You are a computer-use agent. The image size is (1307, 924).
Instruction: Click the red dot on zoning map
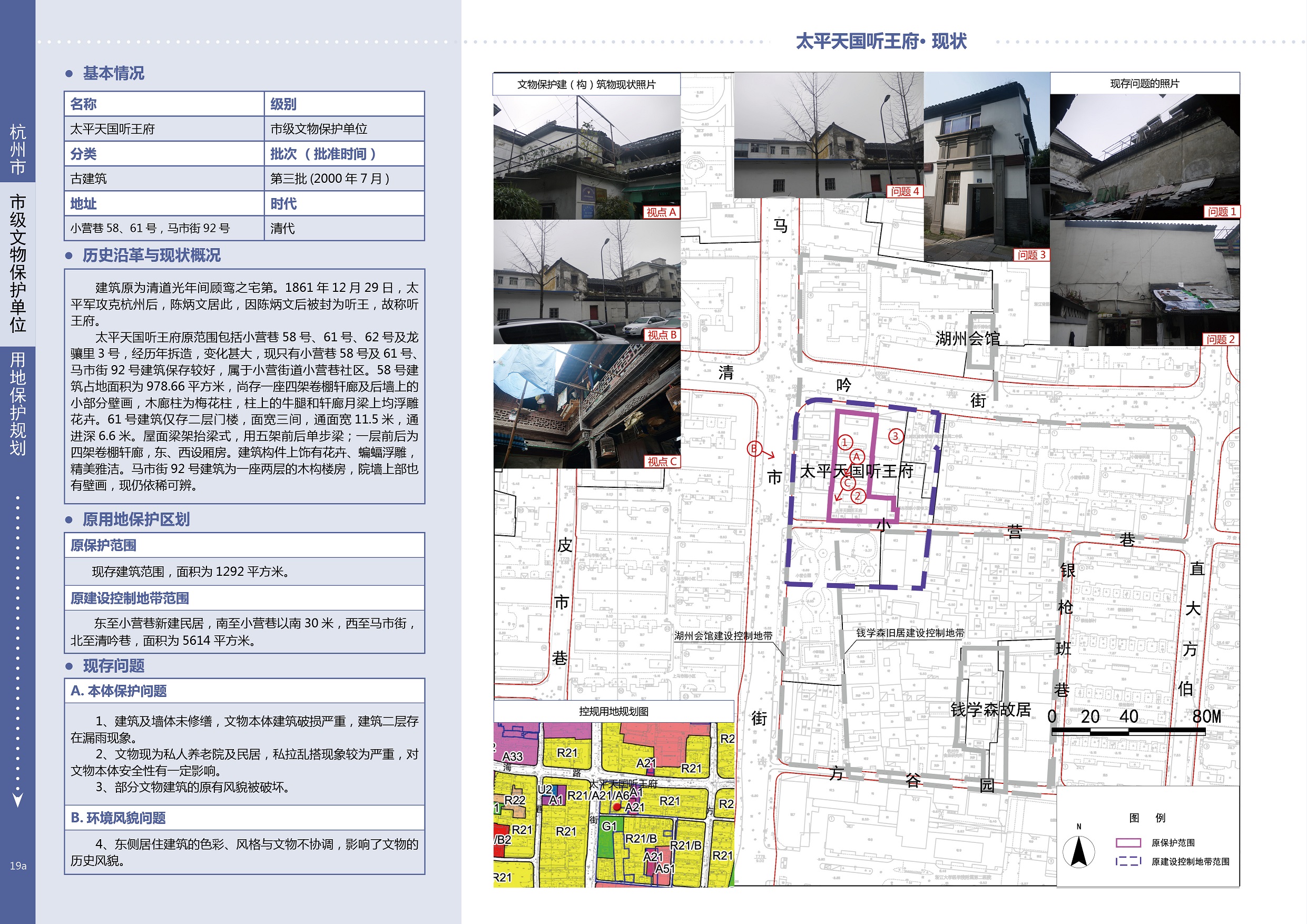point(617,807)
